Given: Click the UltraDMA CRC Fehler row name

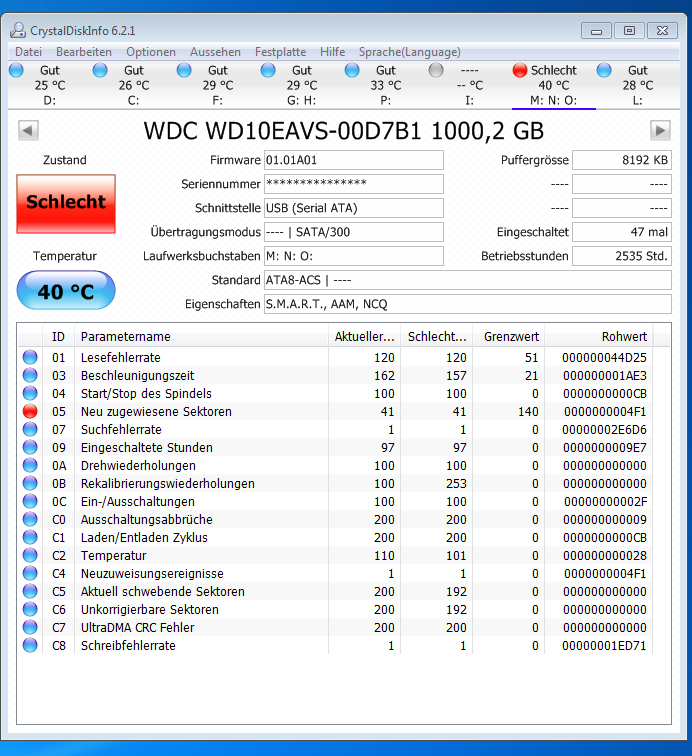Looking at the screenshot, I should (x=137, y=627).
